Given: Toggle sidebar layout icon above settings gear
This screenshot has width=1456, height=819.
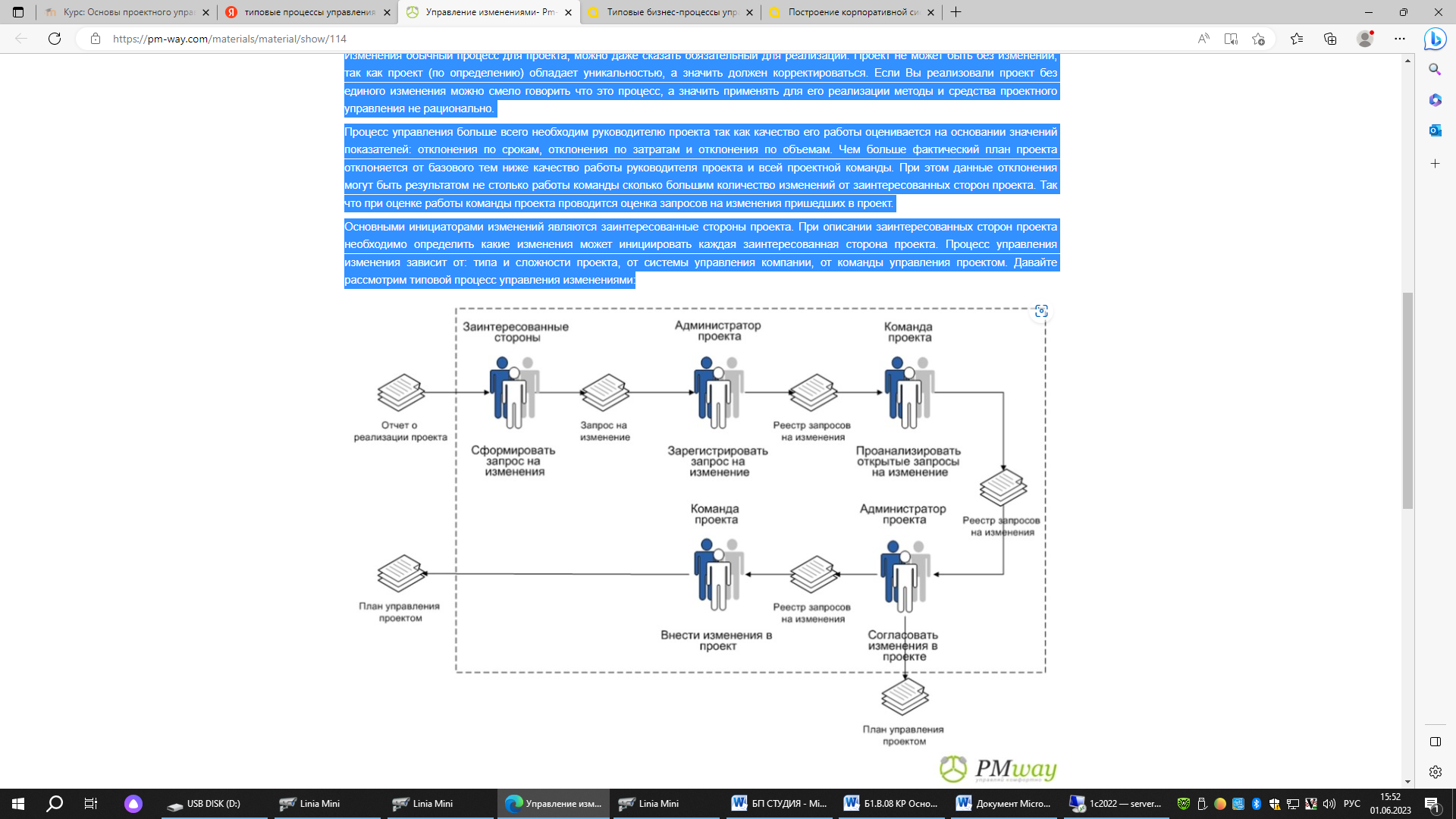Looking at the screenshot, I should pyautogui.click(x=1435, y=742).
